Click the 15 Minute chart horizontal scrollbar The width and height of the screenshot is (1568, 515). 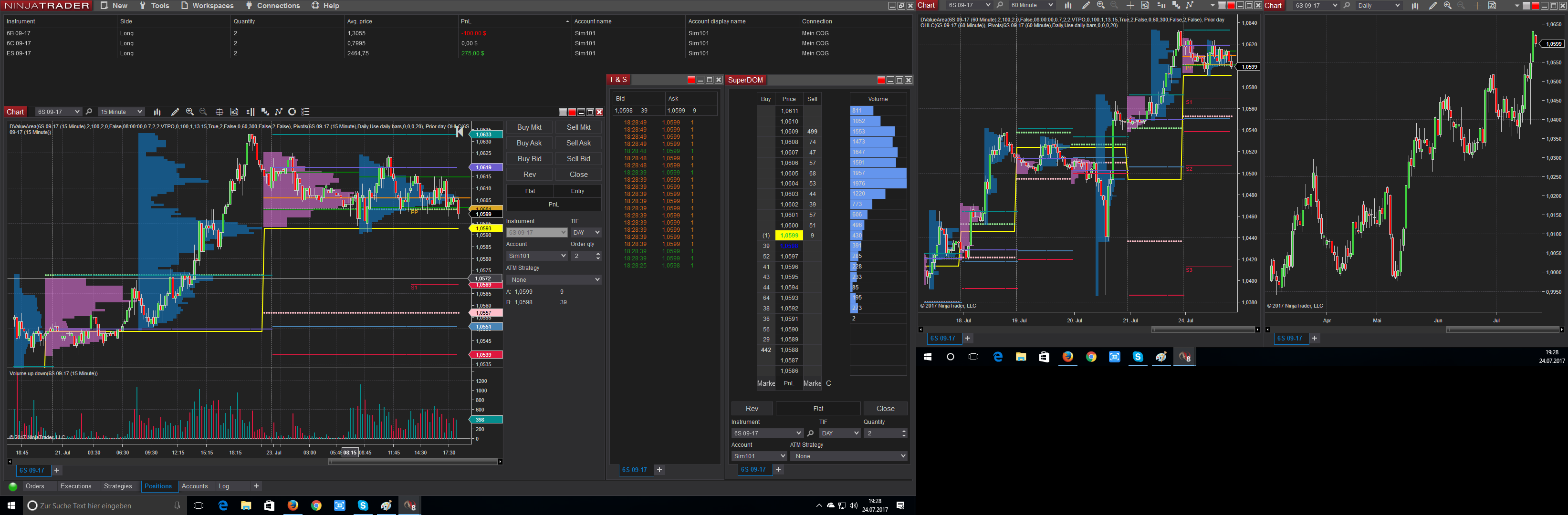(413, 462)
